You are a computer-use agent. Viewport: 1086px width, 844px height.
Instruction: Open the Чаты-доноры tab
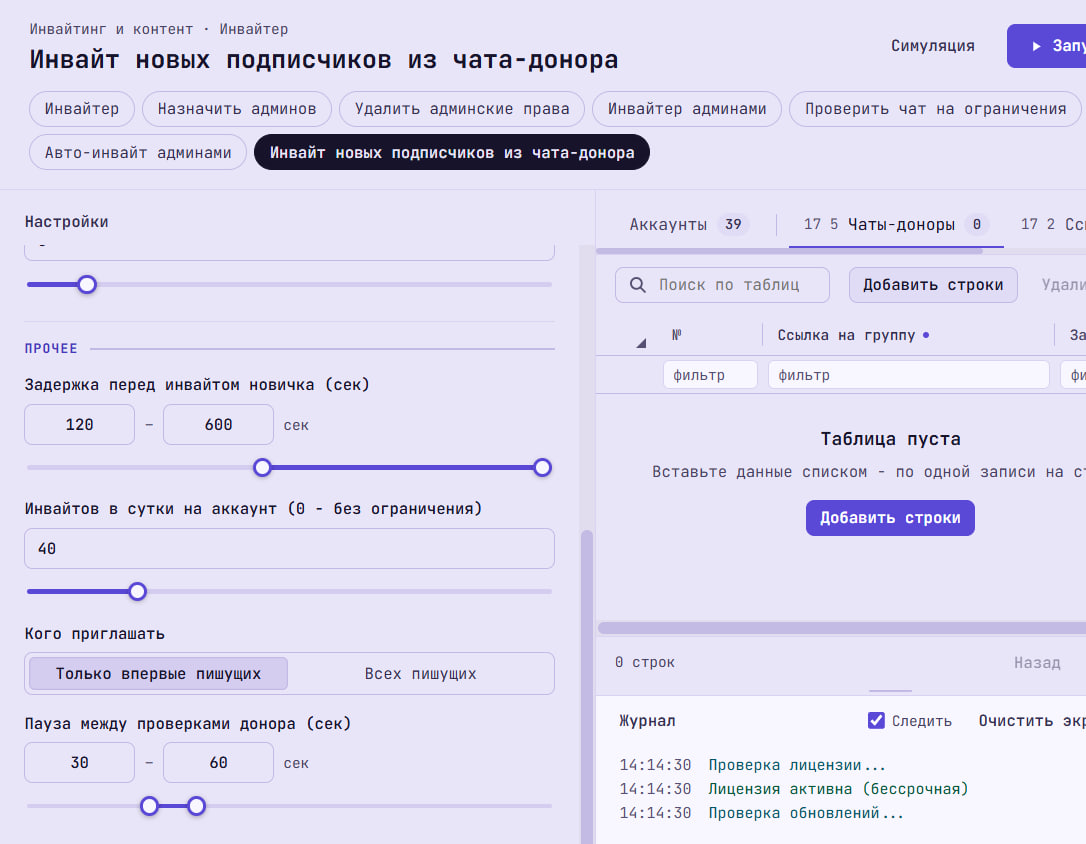(x=896, y=224)
